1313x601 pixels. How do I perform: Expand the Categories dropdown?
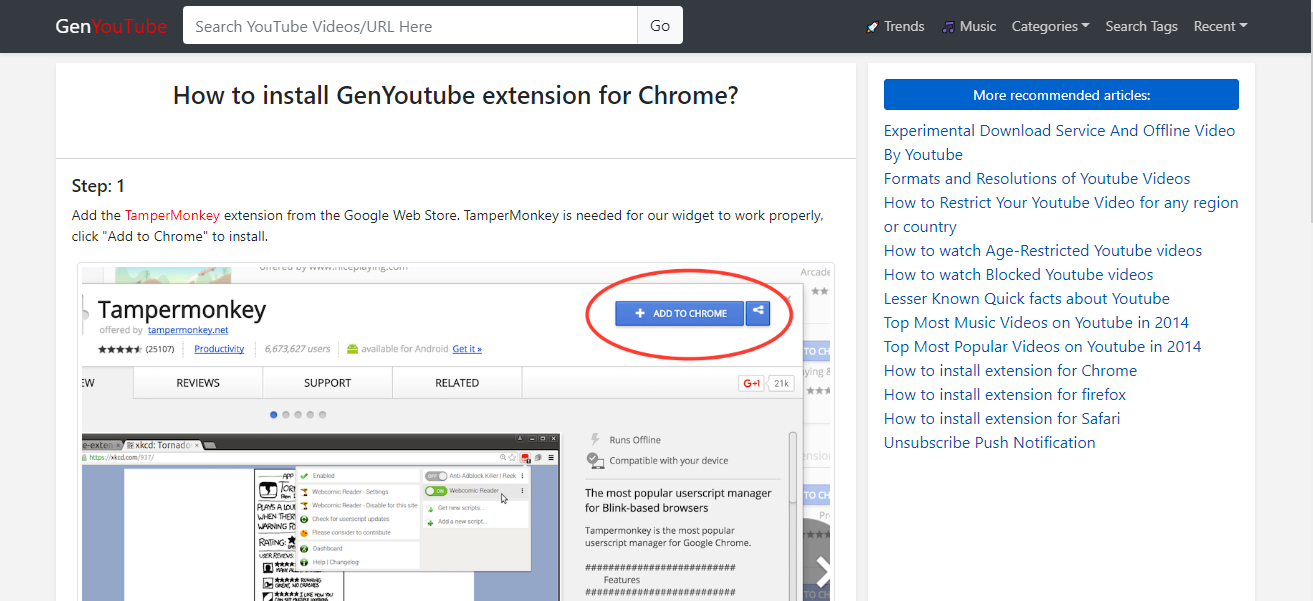pyautogui.click(x=1050, y=26)
